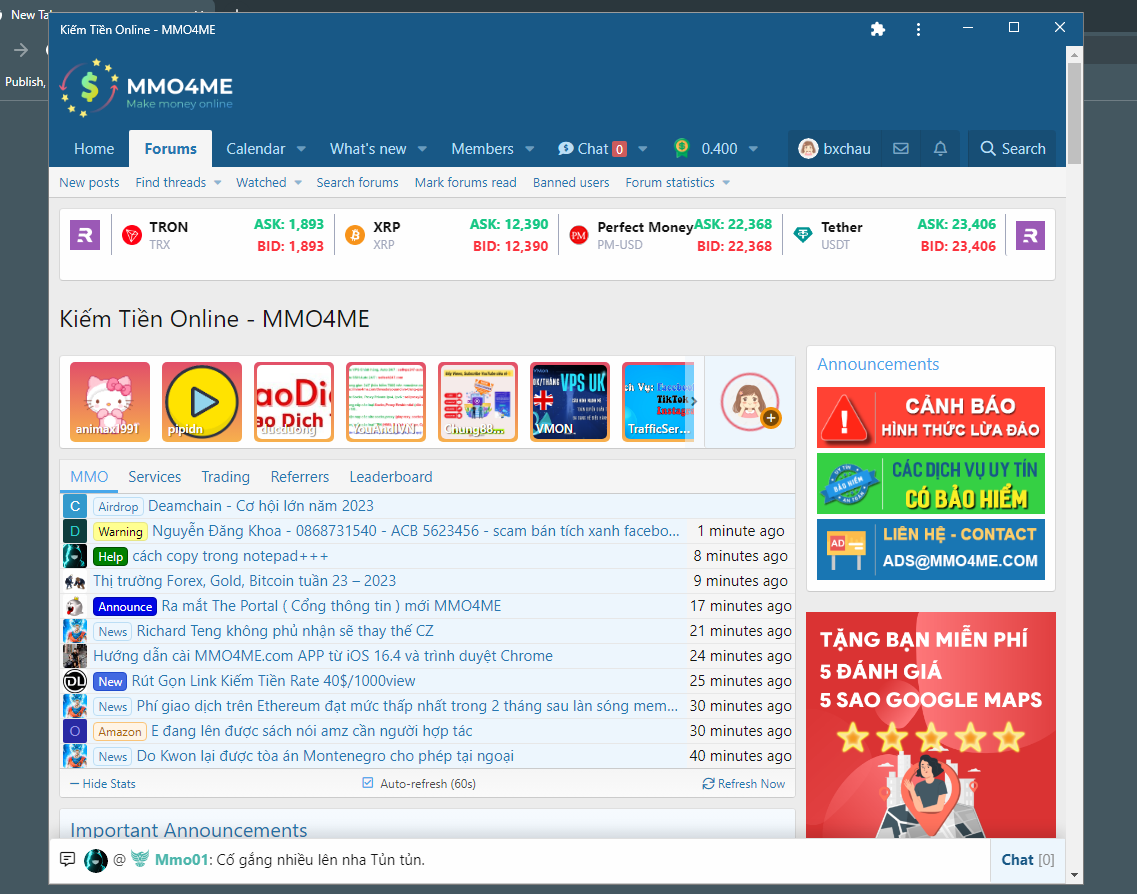
Task: Open the VMON VPS UK story thumbnail
Action: click(570, 402)
